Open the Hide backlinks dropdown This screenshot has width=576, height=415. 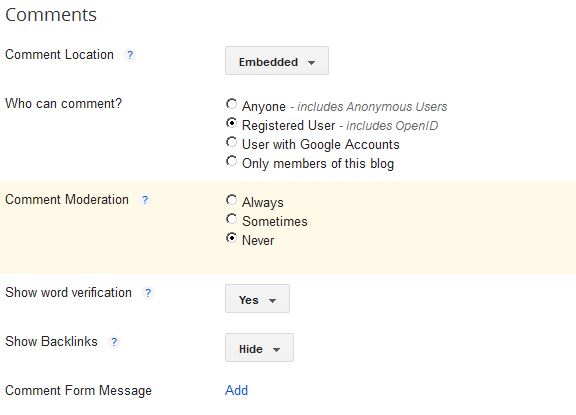(x=259, y=347)
